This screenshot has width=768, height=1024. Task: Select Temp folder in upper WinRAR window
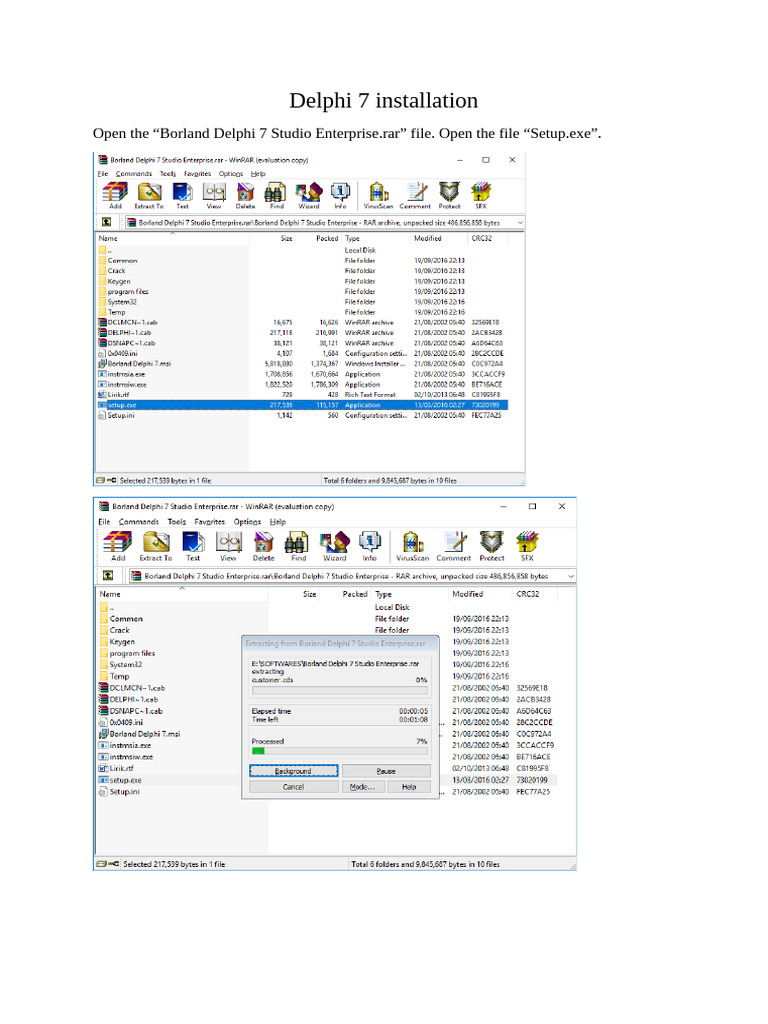pos(116,312)
